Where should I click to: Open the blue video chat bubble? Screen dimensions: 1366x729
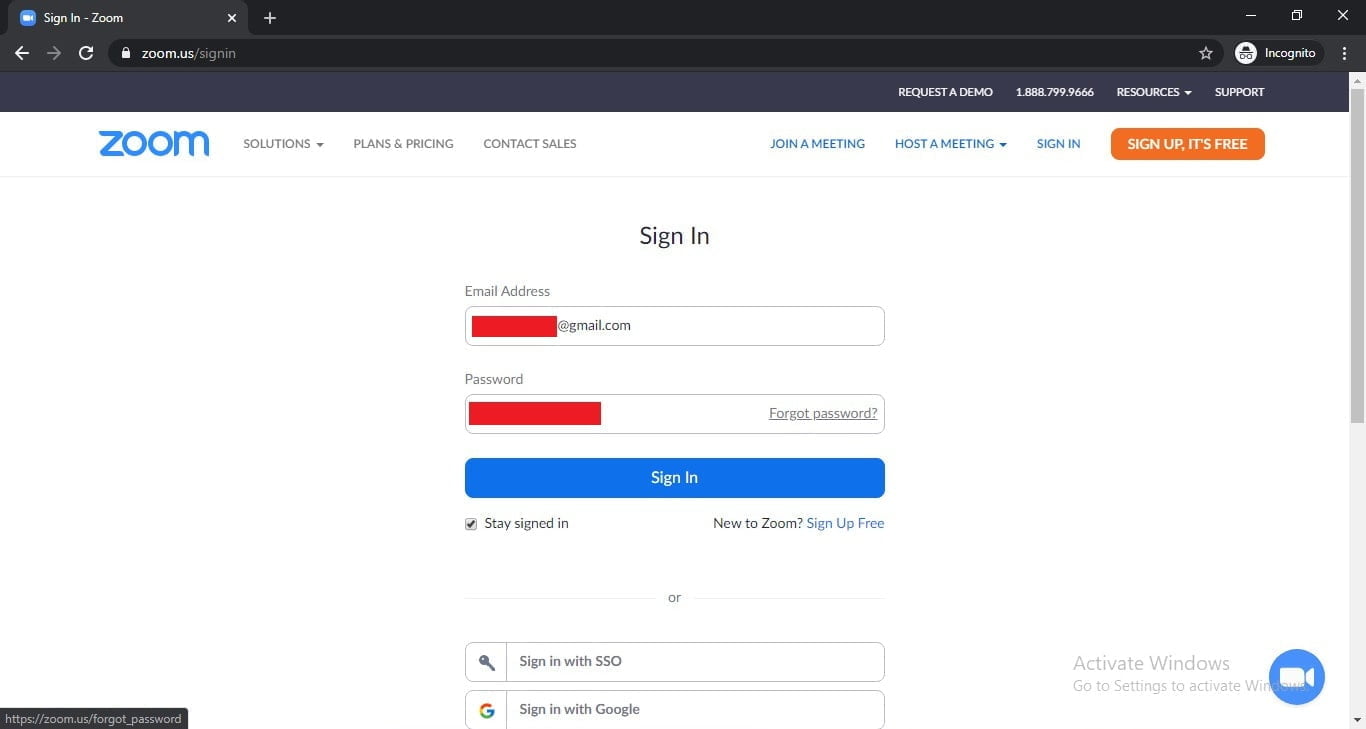[x=1297, y=677]
